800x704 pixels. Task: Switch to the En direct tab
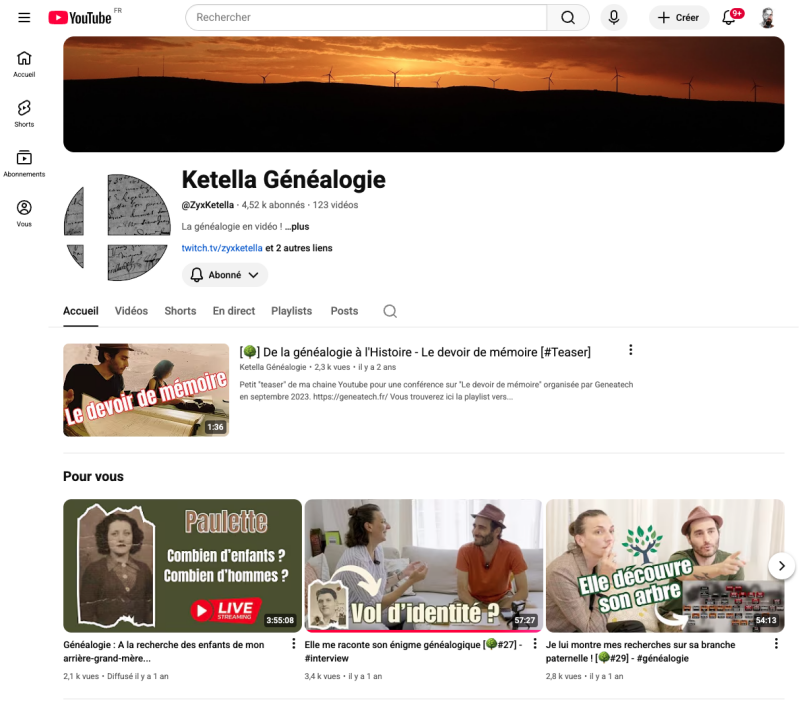tap(234, 311)
